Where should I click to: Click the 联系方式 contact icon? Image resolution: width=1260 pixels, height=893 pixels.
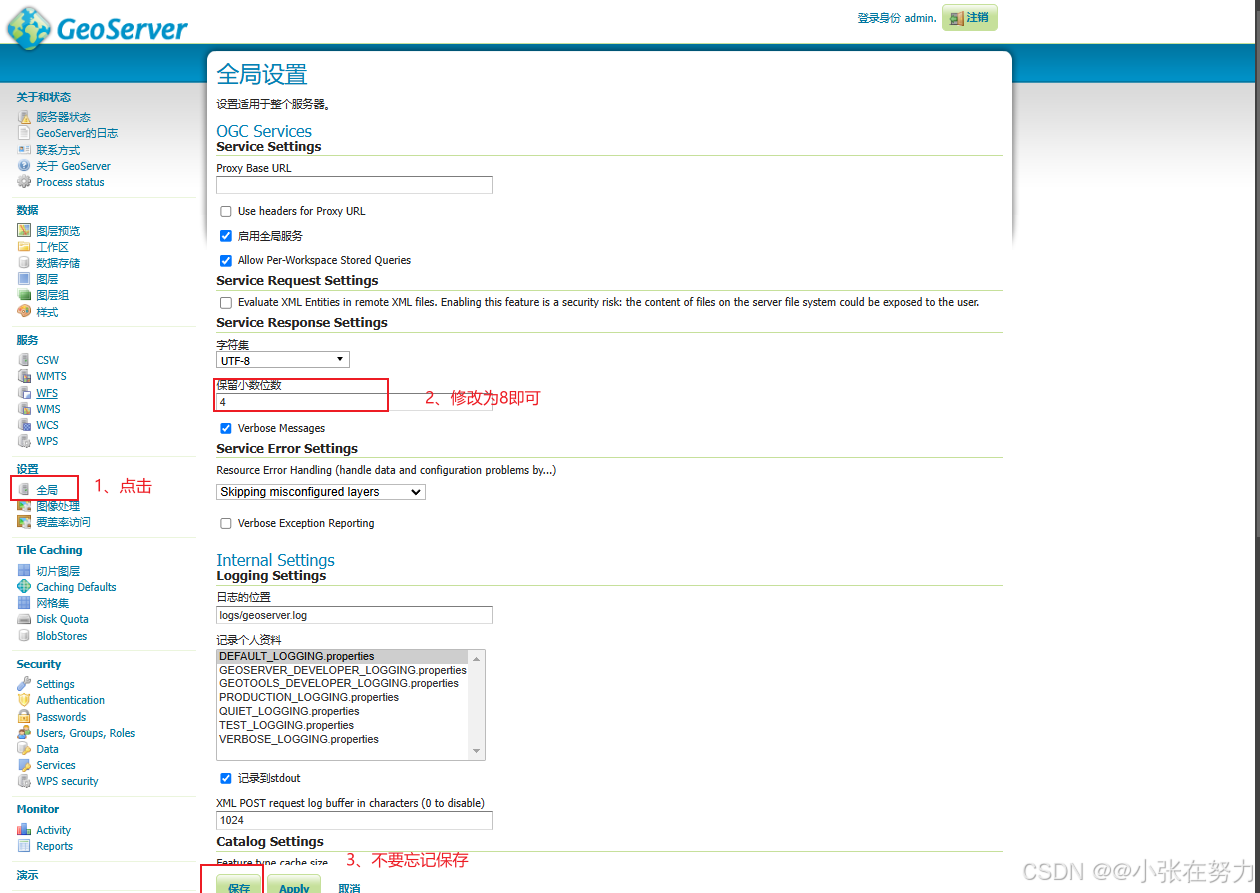tap(24, 149)
